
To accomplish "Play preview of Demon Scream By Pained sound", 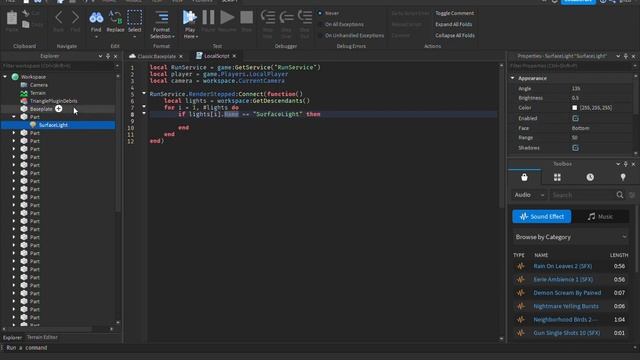I will coord(520,293).
